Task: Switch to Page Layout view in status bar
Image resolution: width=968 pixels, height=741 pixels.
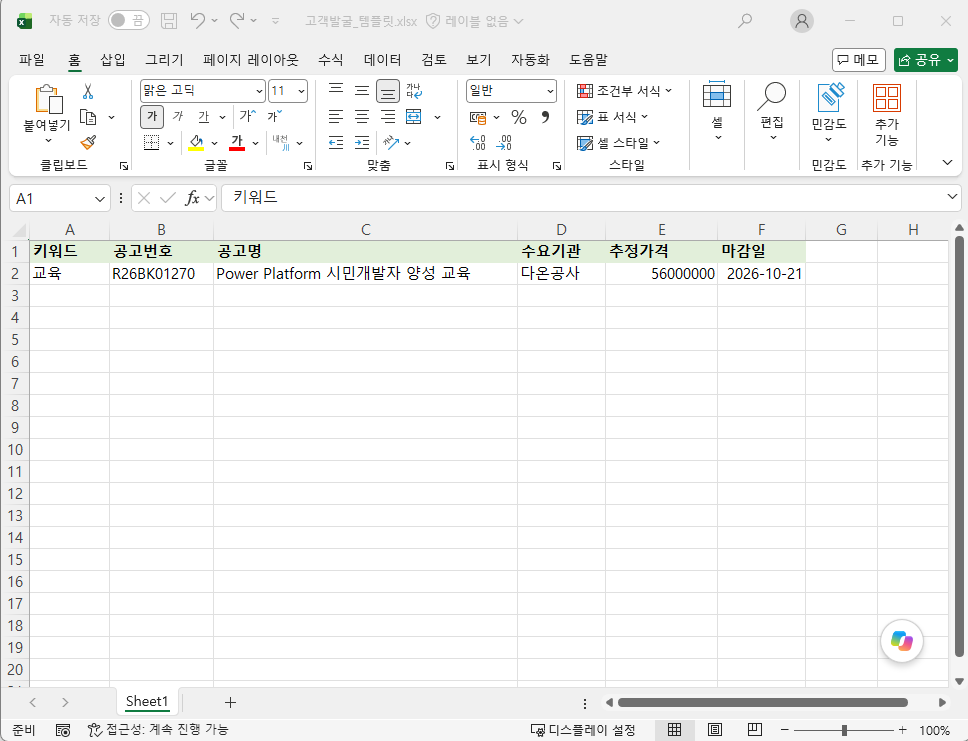Action: [x=714, y=730]
